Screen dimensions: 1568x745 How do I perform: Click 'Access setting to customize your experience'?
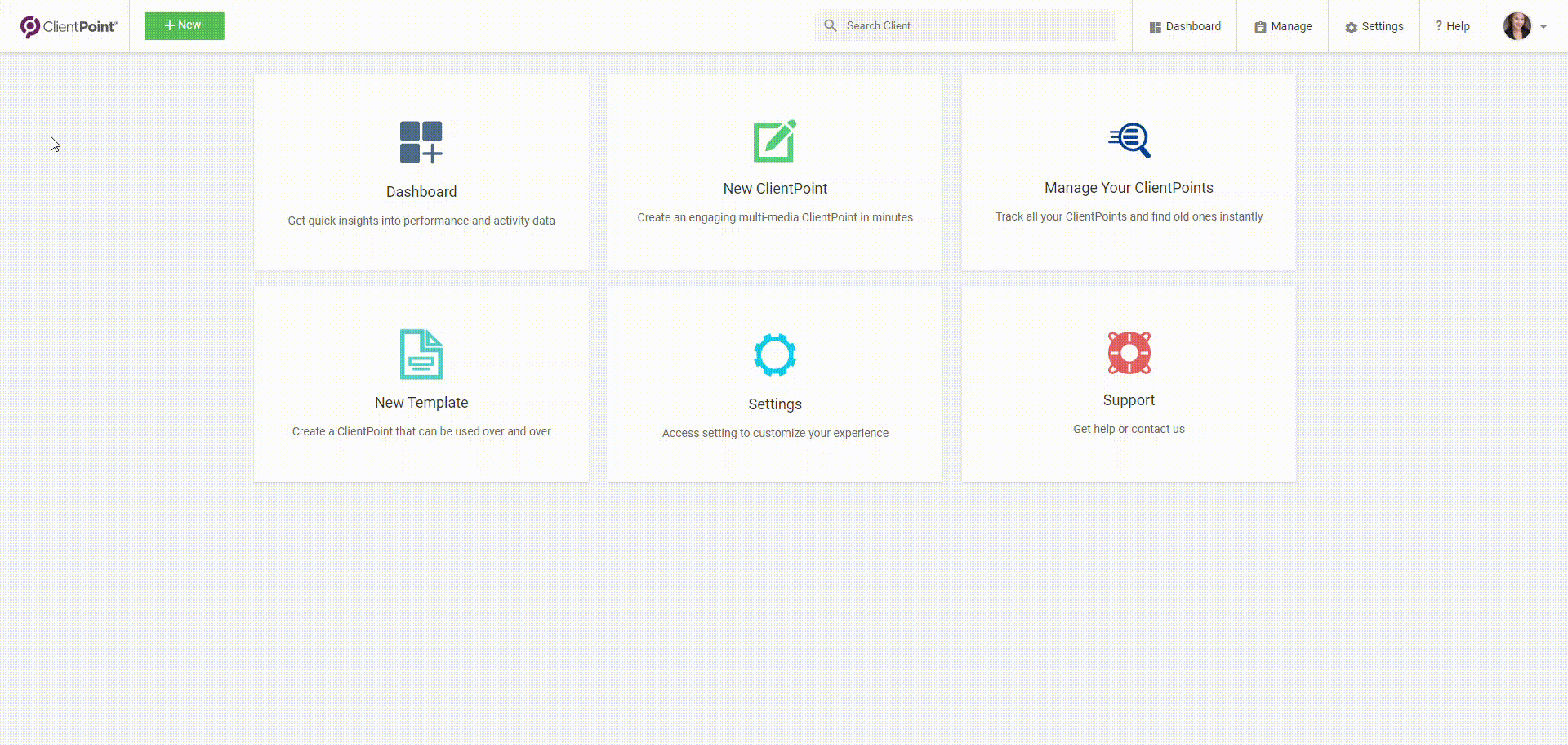pyautogui.click(x=775, y=433)
